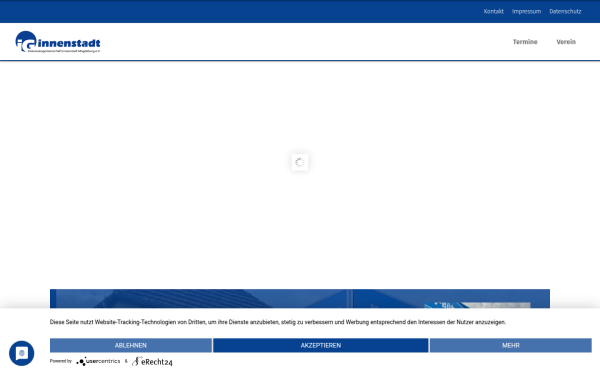The height and width of the screenshot is (375, 600).
Task: Click the blue banner image
Action: (300, 299)
